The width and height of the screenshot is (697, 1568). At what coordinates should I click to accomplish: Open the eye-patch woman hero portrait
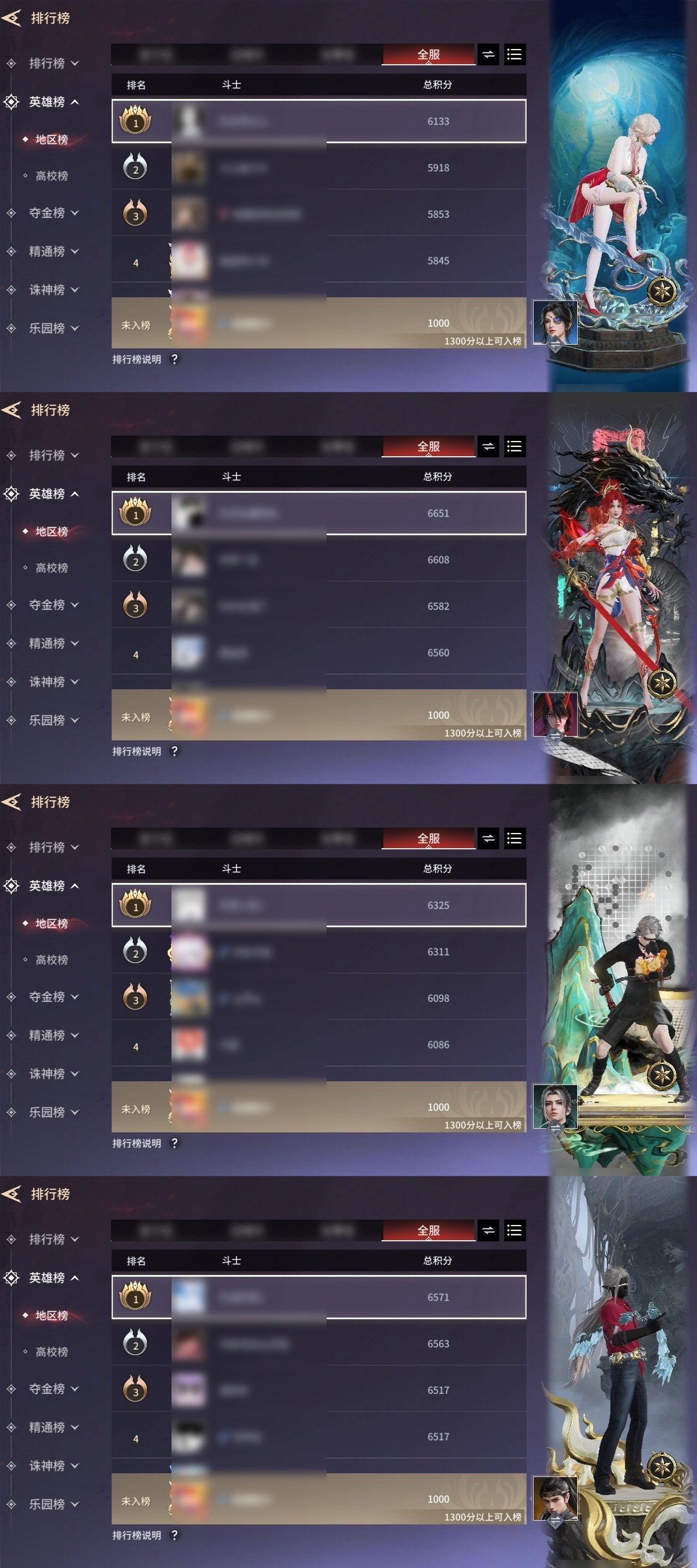pyautogui.click(x=554, y=323)
